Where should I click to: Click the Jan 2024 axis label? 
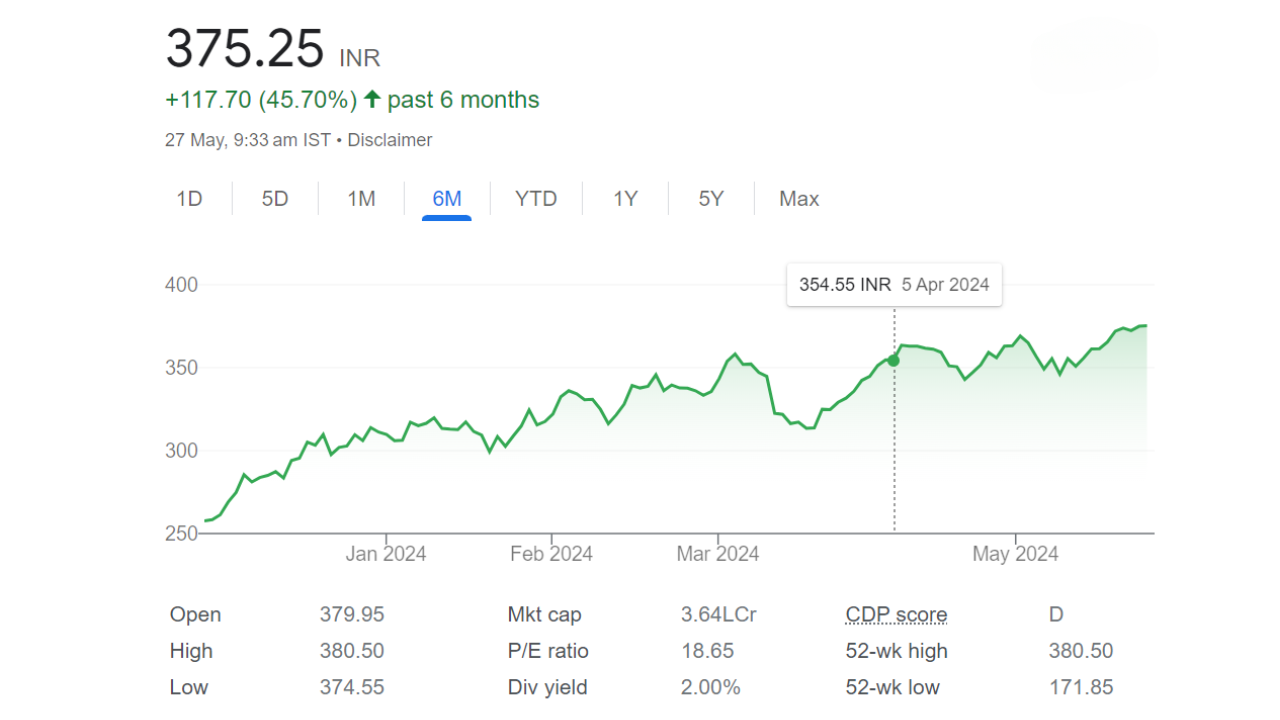pos(386,553)
